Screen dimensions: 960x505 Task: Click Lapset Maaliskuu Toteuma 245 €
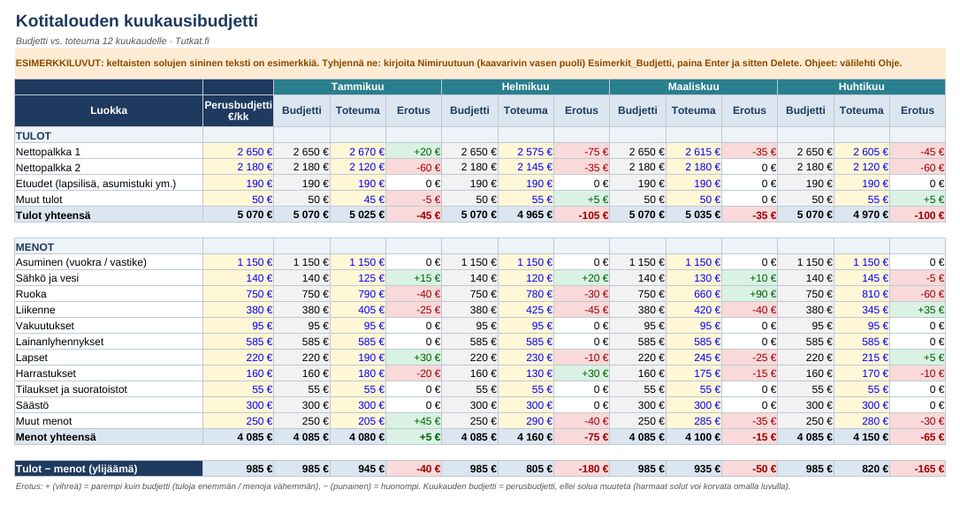click(x=694, y=357)
